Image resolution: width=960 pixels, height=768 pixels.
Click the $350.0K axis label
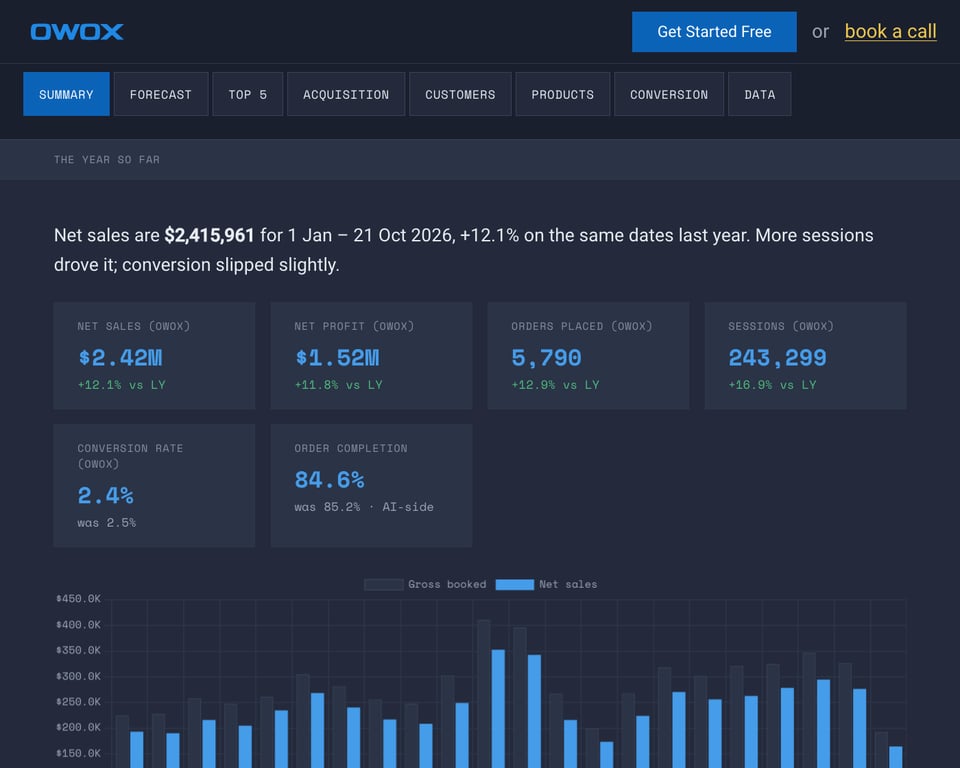pyautogui.click(x=78, y=650)
